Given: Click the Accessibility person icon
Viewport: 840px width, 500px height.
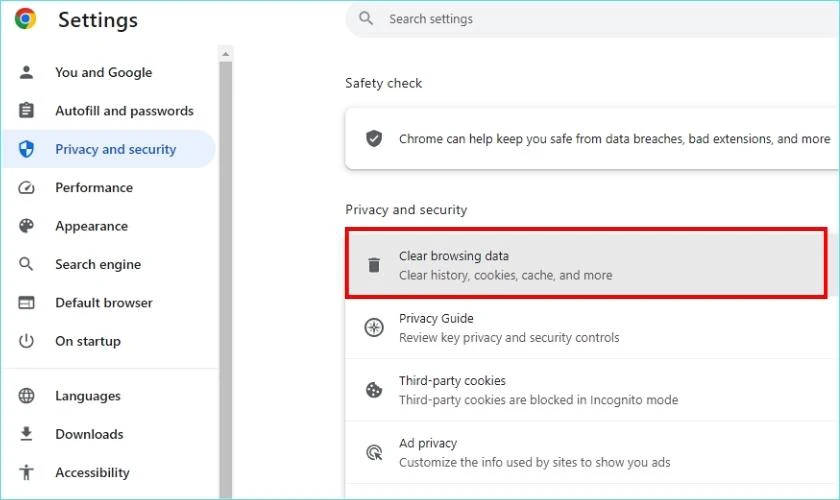Looking at the screenshot, I should pyautogui.click(x=26, y=472).
